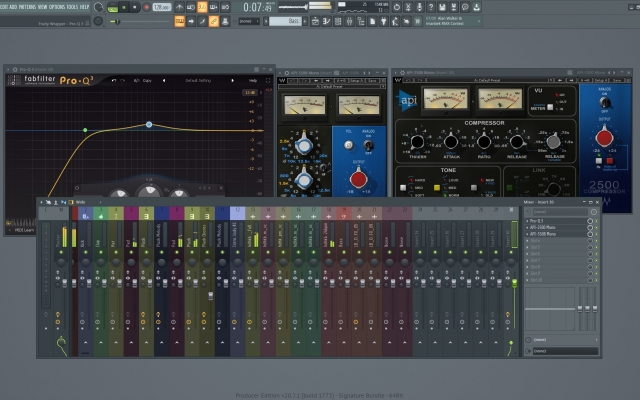Open the TOOLS menu
The width and height of the screenshot is (640, 400).
(x=72, y=7)
